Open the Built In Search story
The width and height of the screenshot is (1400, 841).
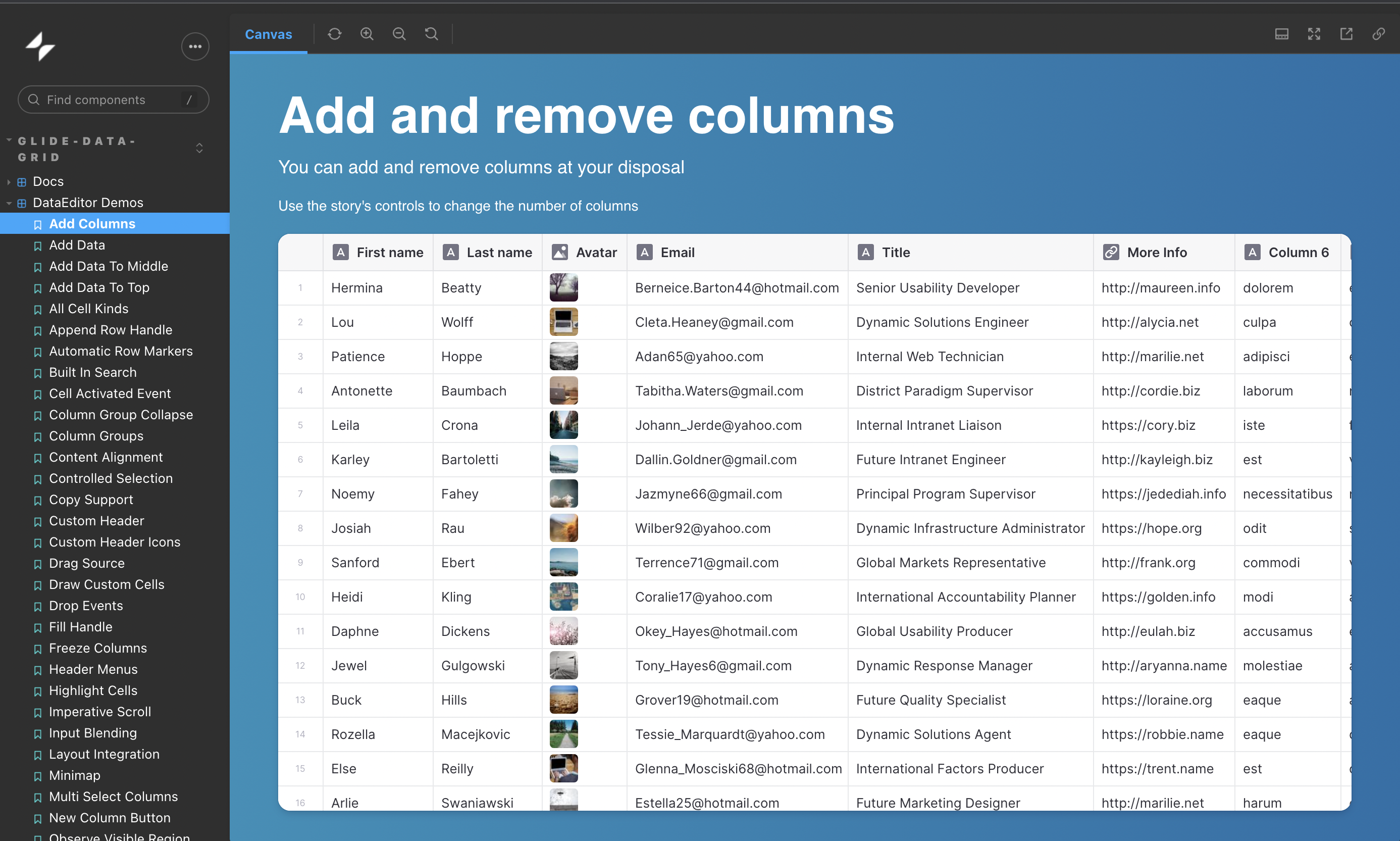(x=93, y=372)
